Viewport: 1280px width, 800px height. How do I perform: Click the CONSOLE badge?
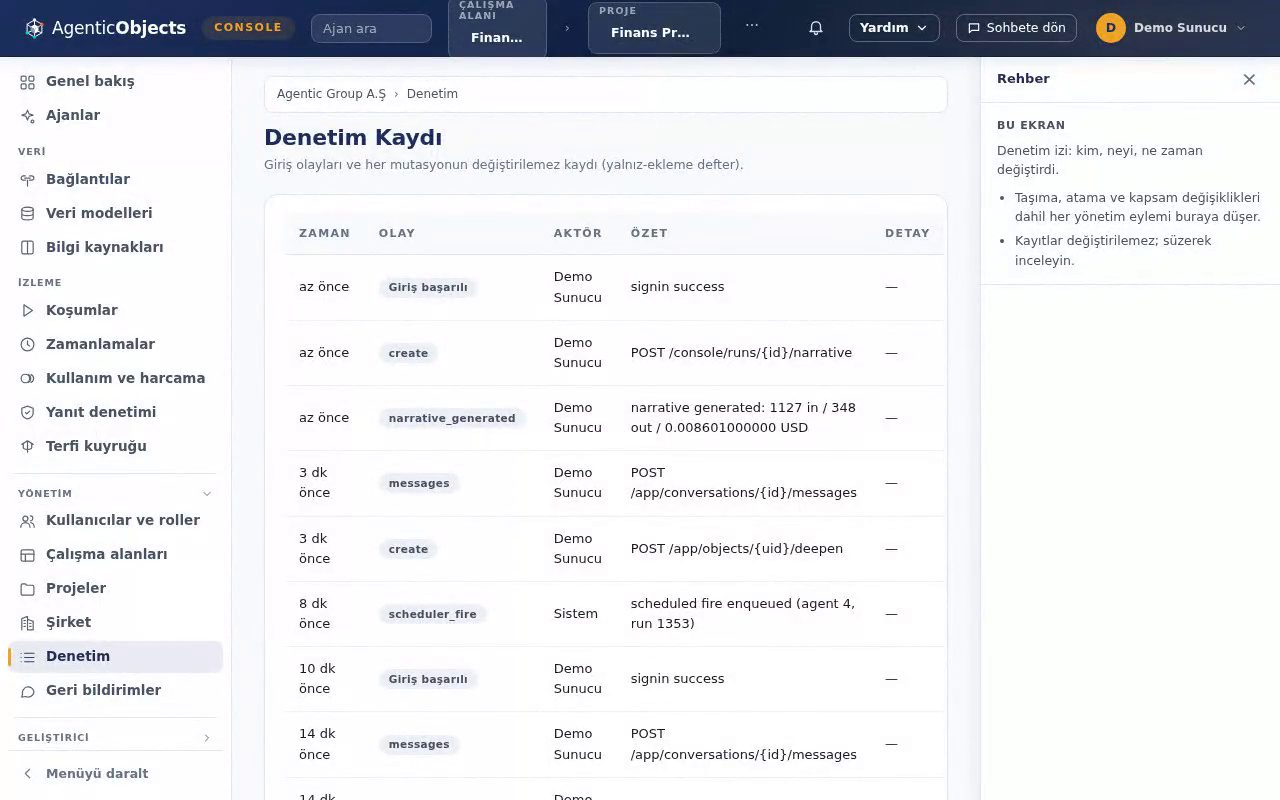[248, 27]
